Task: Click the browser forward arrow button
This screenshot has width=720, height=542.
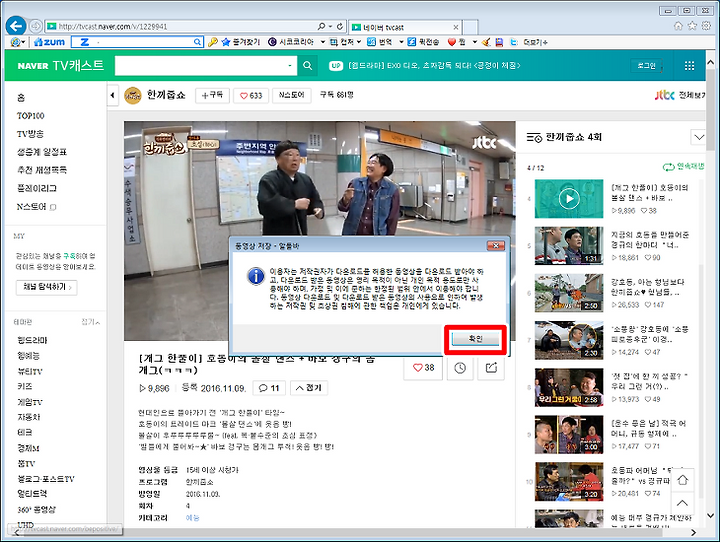Action: pyautogui.click(x=35, y=26)
